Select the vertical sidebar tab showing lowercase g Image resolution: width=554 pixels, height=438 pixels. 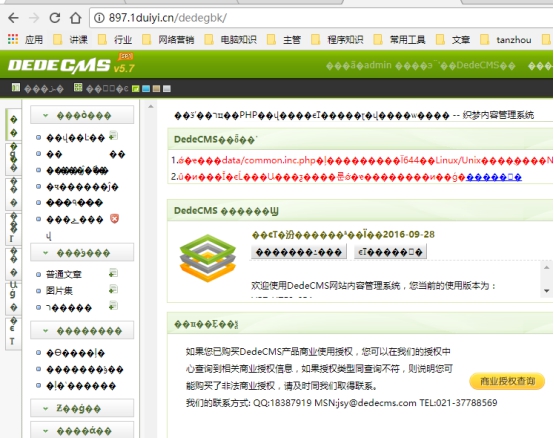click(x=13, y=159)
